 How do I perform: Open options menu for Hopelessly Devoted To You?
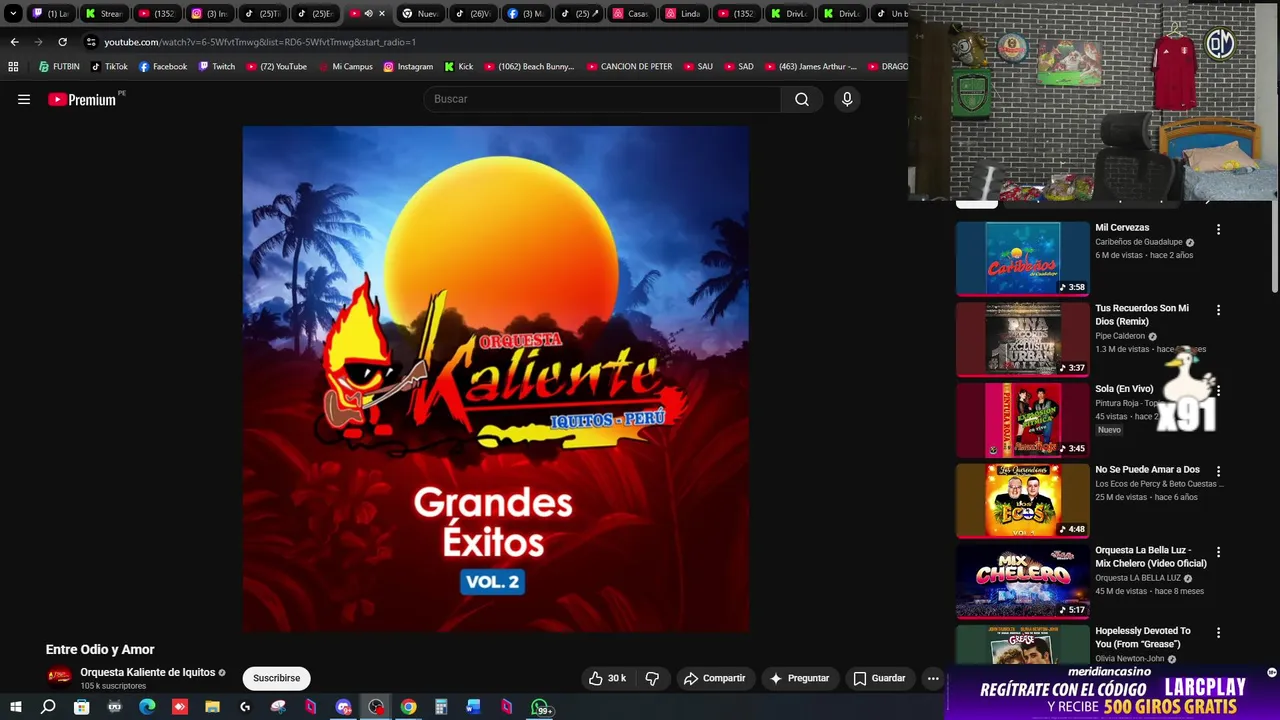pos(1218,633)
